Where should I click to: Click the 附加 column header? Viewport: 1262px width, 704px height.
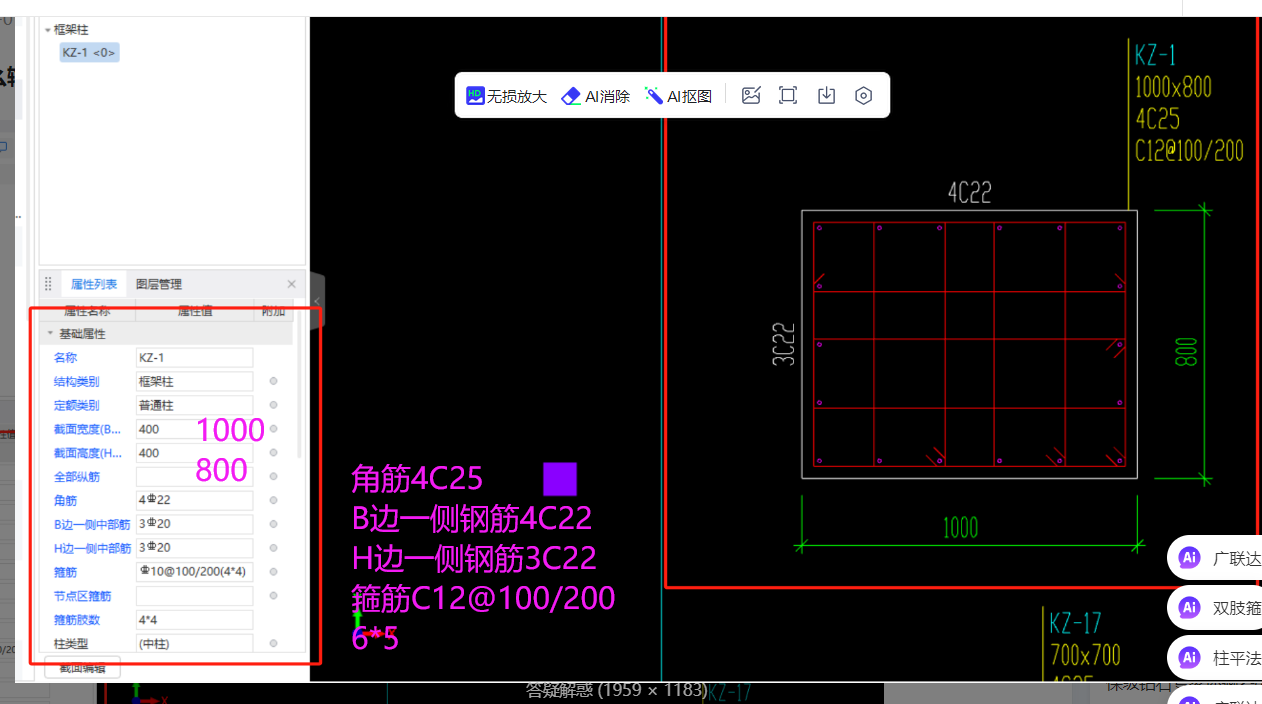point(273,311)
